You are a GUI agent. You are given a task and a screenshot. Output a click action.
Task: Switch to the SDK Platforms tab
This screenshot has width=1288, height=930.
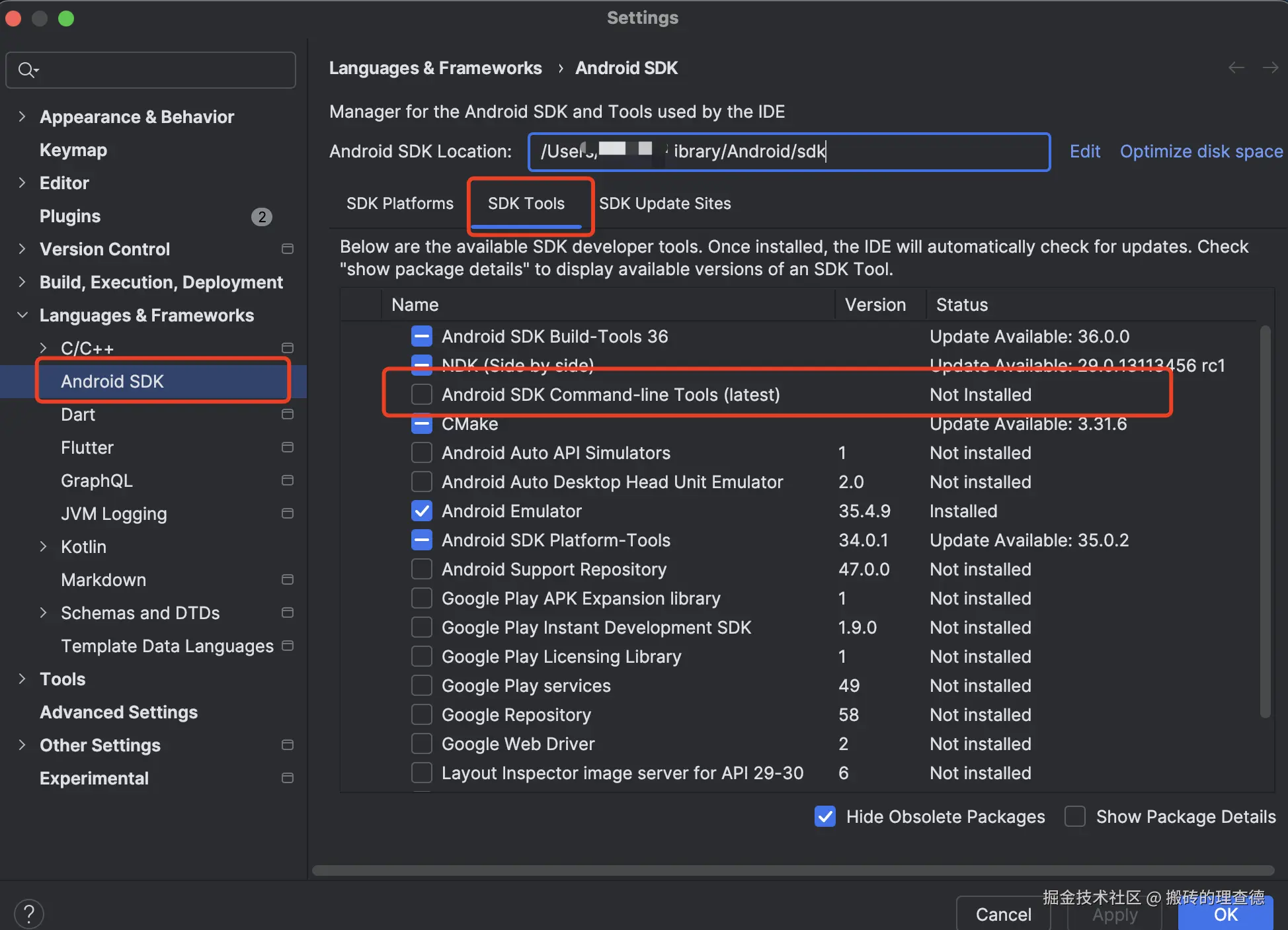(400, 203)
